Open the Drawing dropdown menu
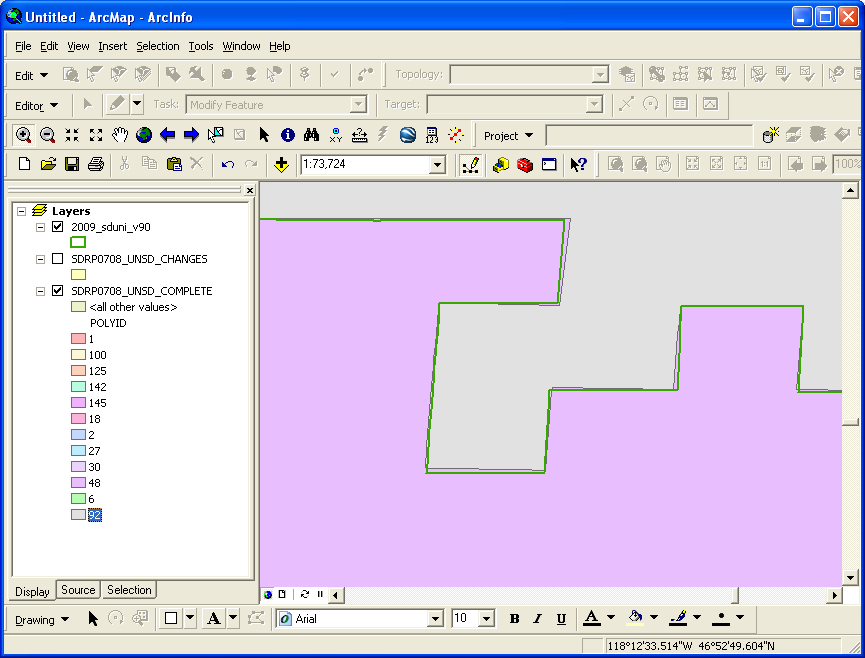The width and height of the screenshot is (865, 658). point(42,620)
